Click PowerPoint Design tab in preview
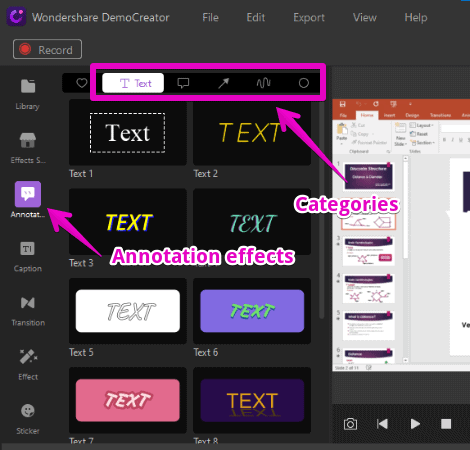The image size is (470, 450). click(412, 115)
